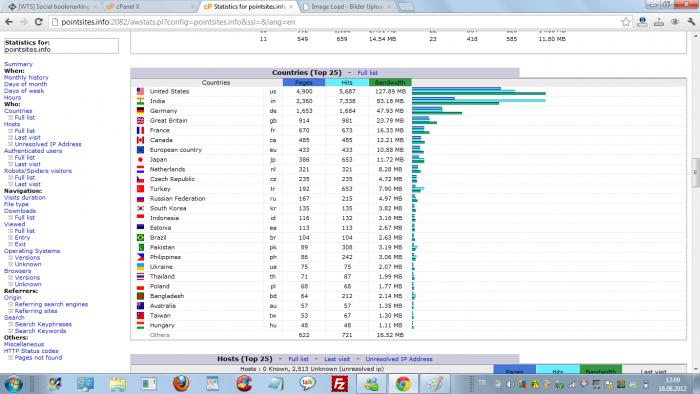Click the Germany flag icon

pos(140,111)
